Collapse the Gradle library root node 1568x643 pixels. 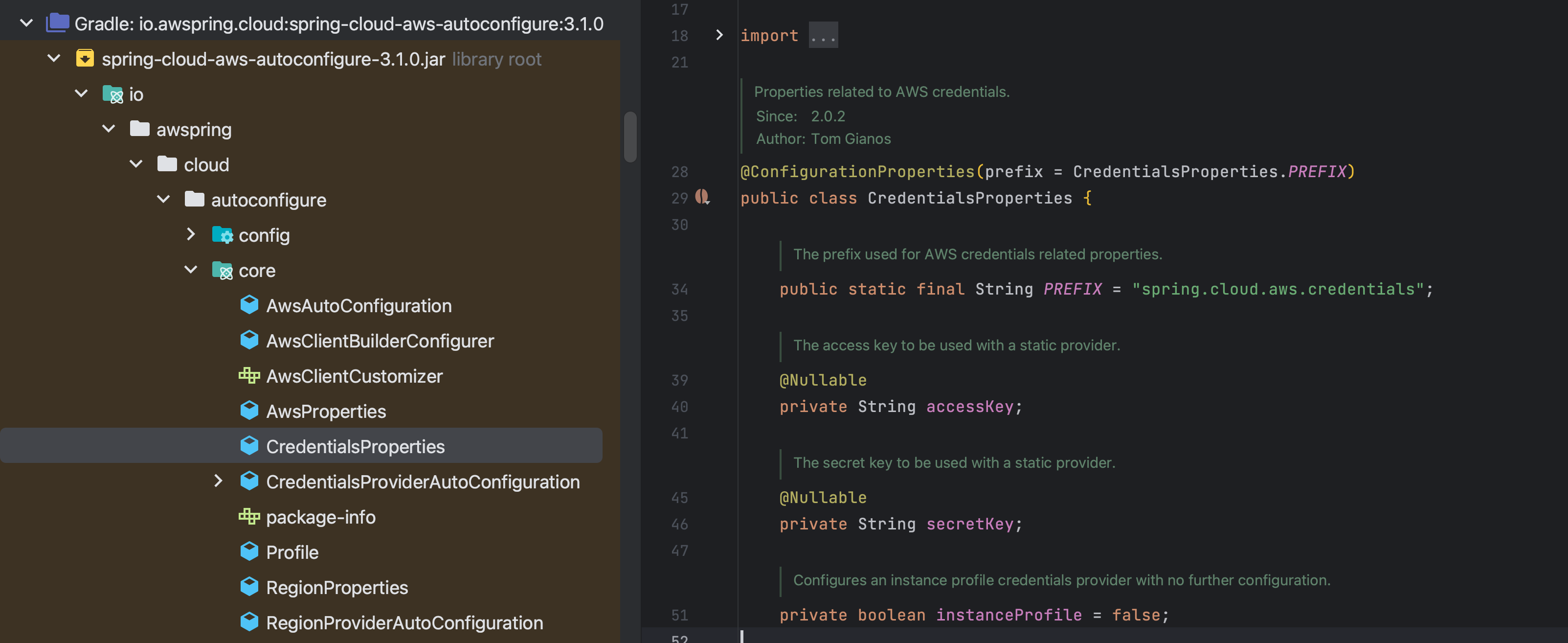(26, 23)
